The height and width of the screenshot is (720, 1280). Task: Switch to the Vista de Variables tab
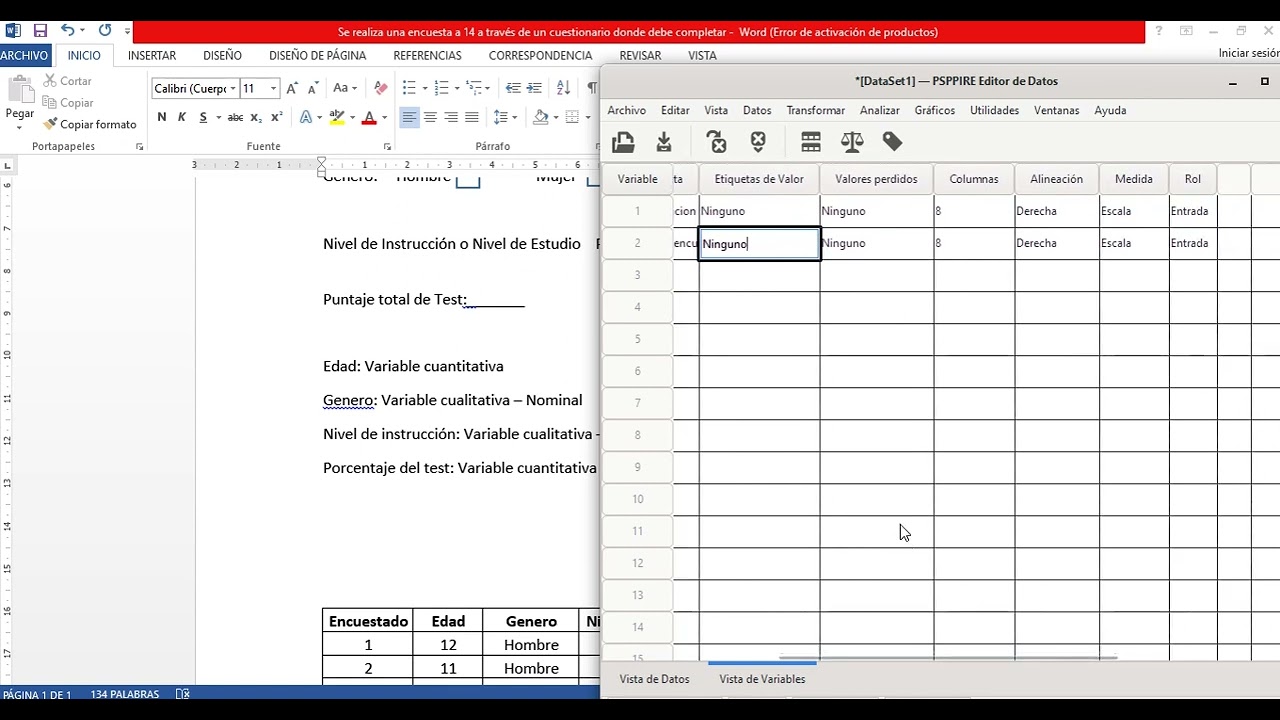[x=762, y=679]
